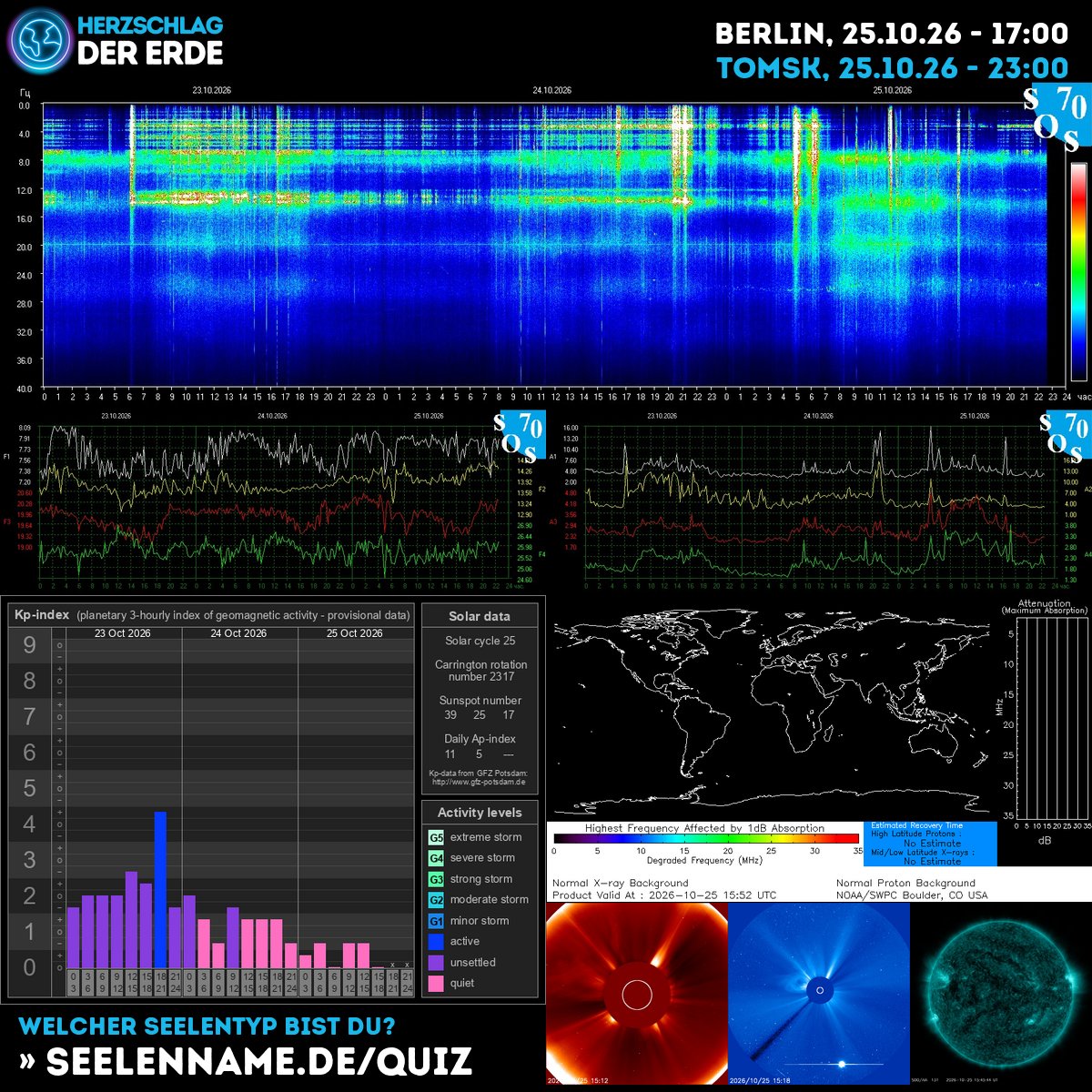Open the SEELENNAME.DE/QUIZ link
Viewport: 1092px width, 1092px height.
(x=258, y=1062)
